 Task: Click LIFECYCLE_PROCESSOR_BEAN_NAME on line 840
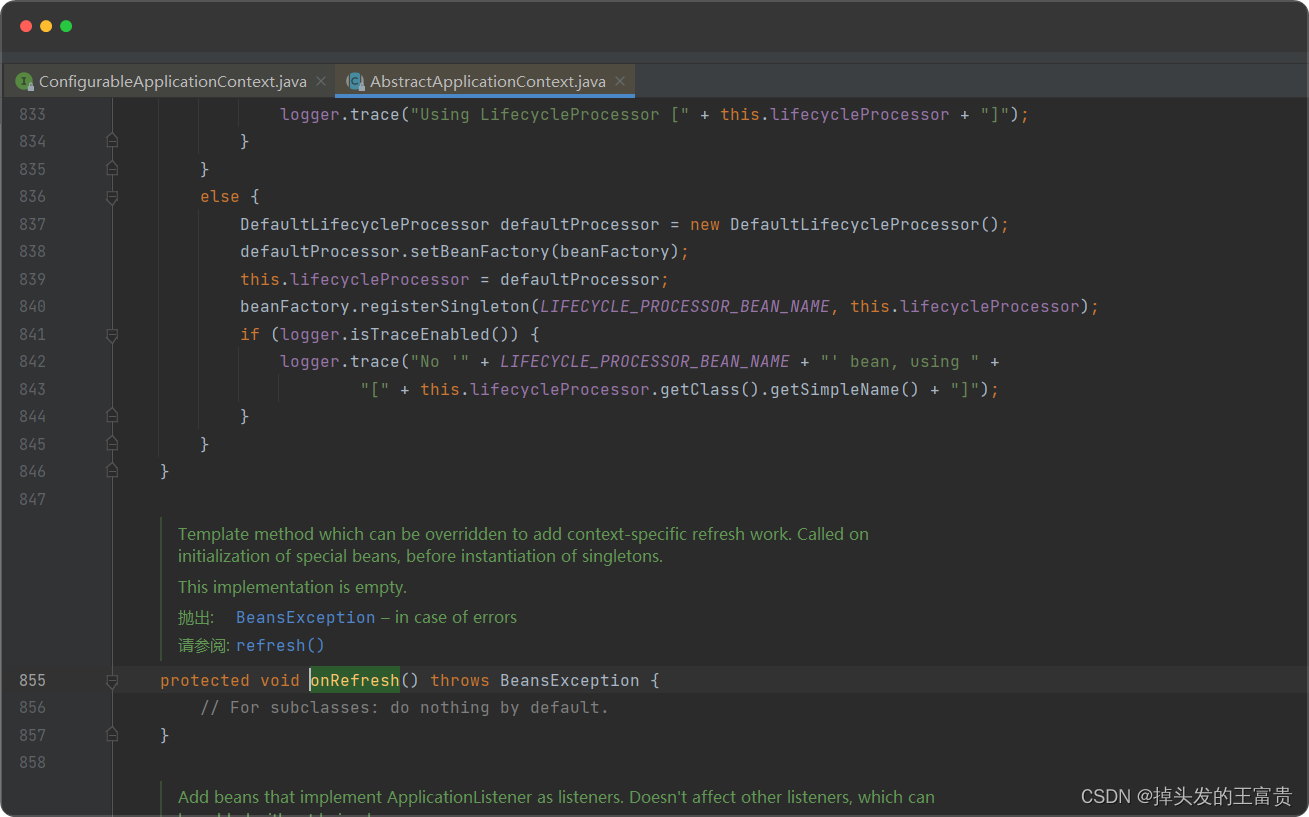[685, 306]
